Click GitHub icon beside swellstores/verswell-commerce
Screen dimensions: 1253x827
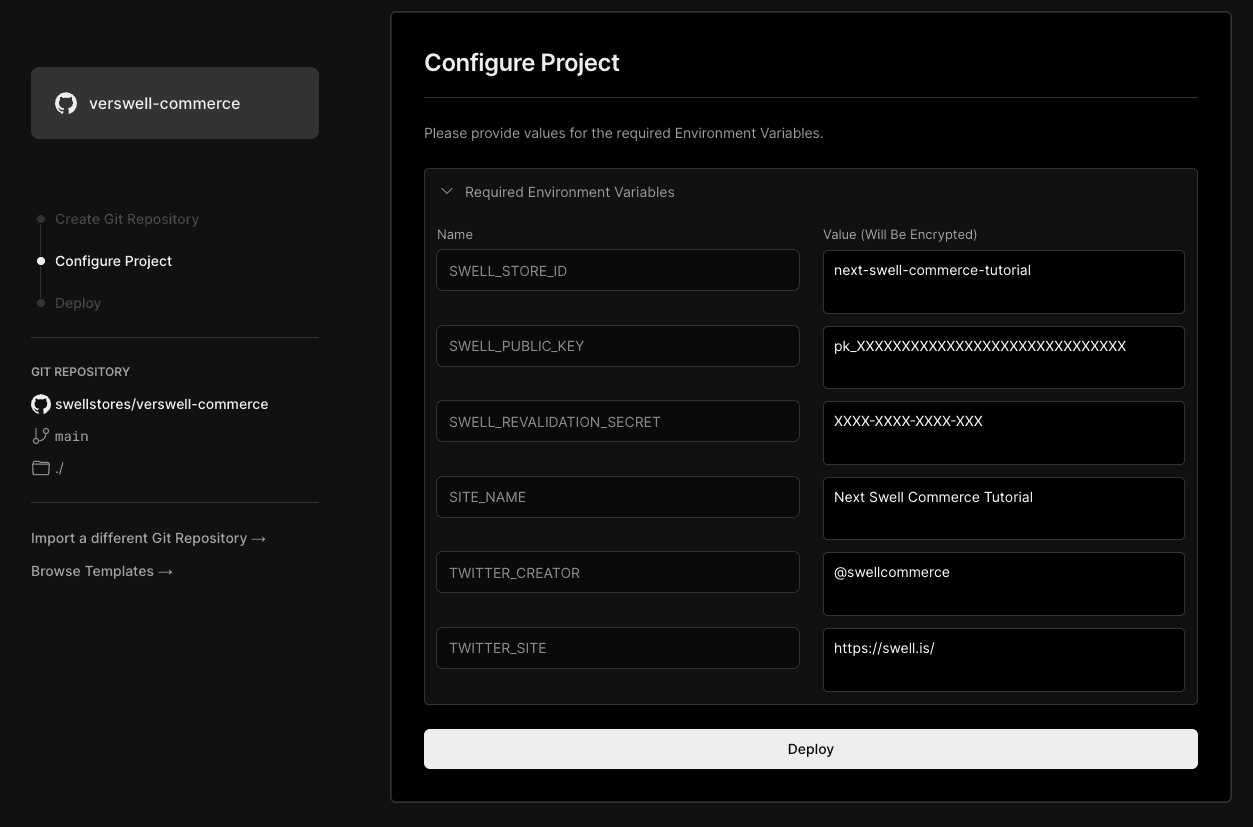click(x=41, y=404)
